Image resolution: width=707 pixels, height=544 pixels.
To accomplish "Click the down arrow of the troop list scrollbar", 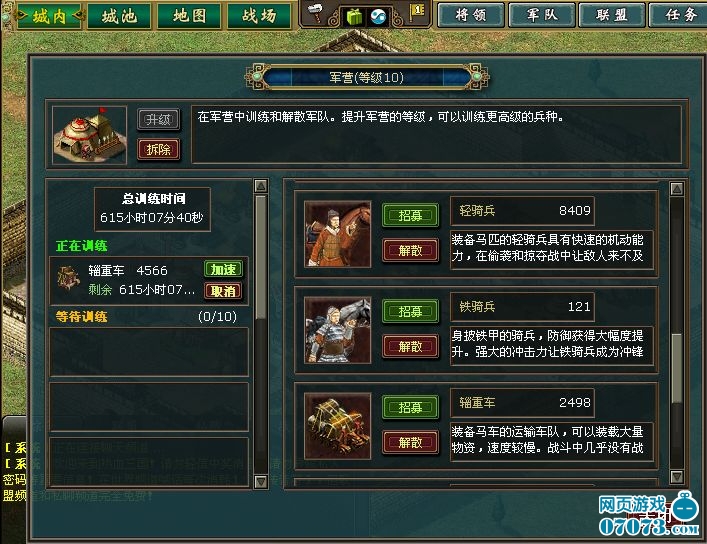I will (676, 476).
